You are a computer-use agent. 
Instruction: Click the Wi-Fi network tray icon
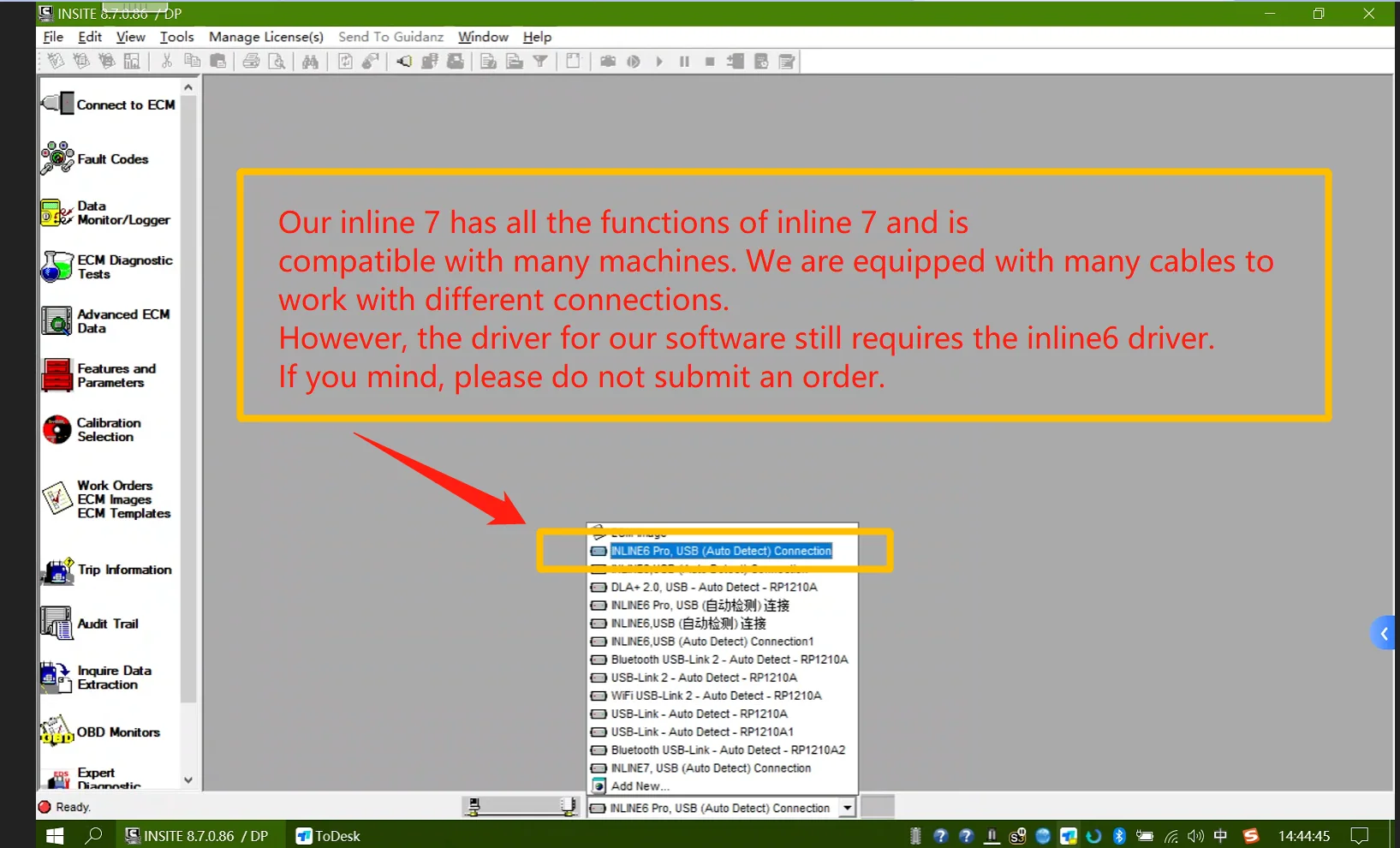tap(1171, 835)
